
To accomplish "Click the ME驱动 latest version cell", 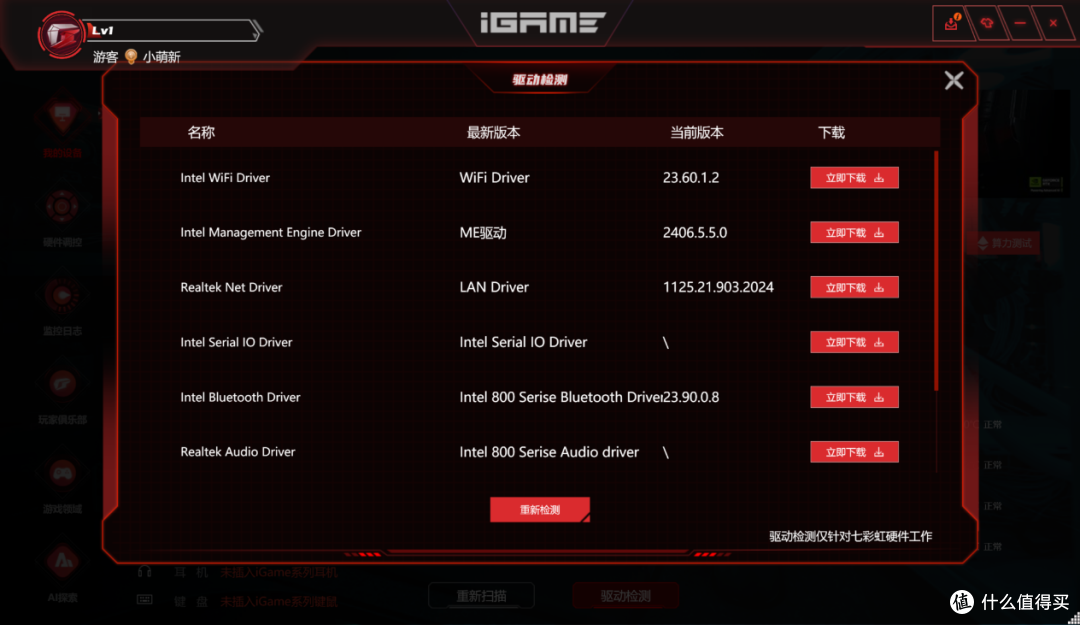I will click(x=483, y=233).
